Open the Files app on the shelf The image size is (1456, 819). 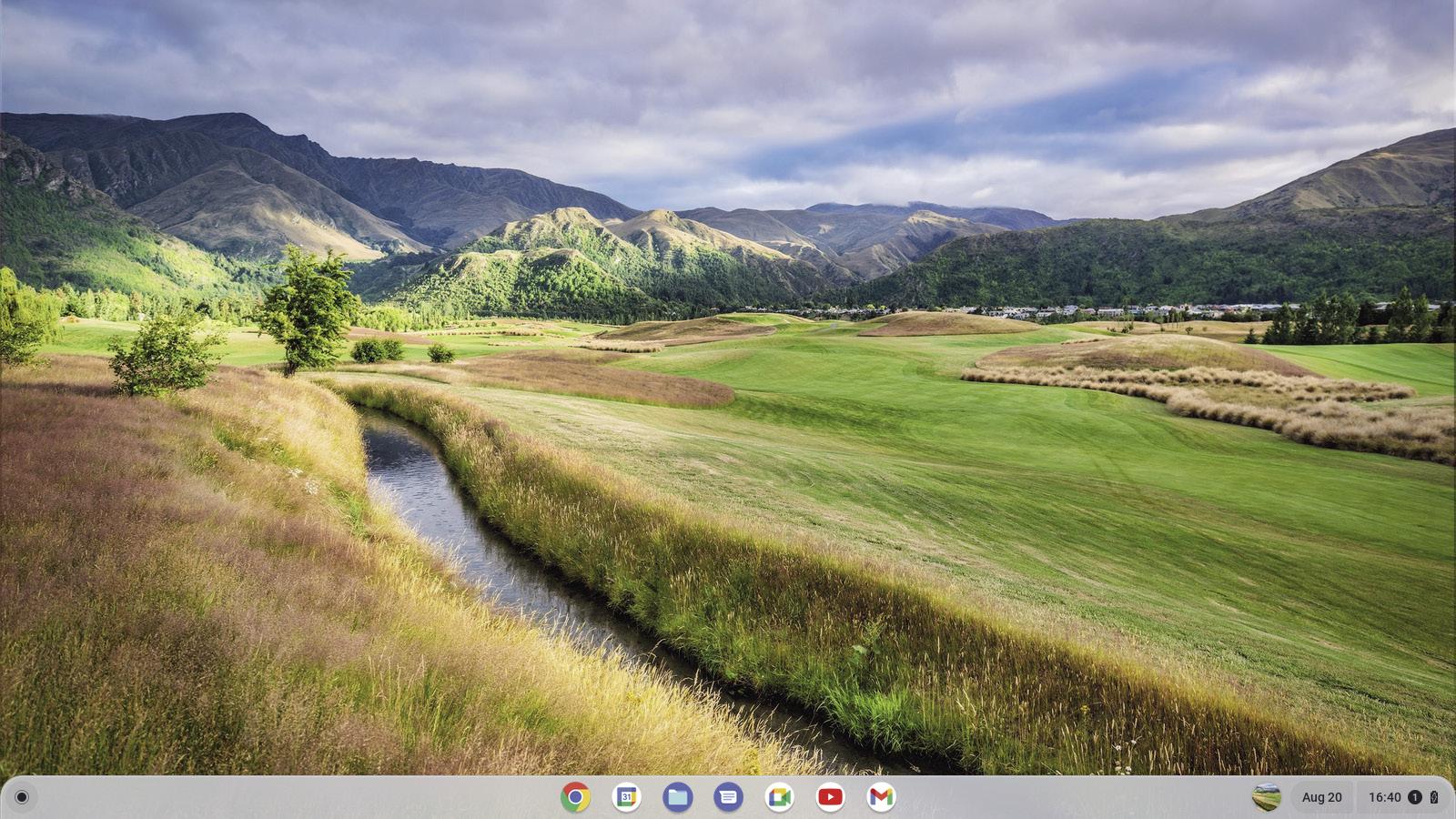[677, 797]
